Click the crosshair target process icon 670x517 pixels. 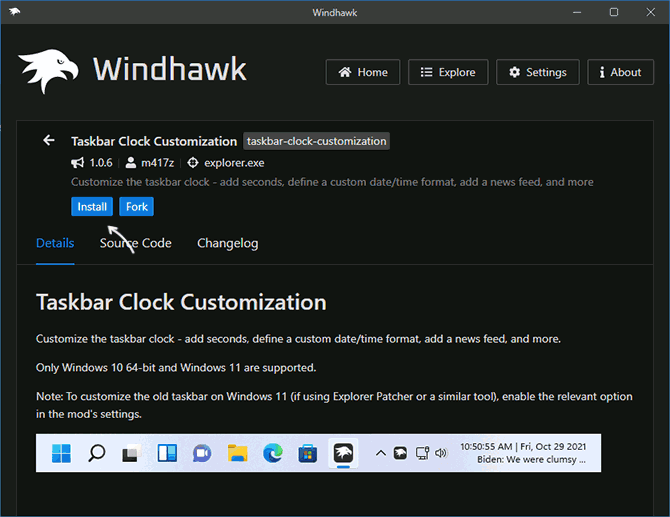193,163
